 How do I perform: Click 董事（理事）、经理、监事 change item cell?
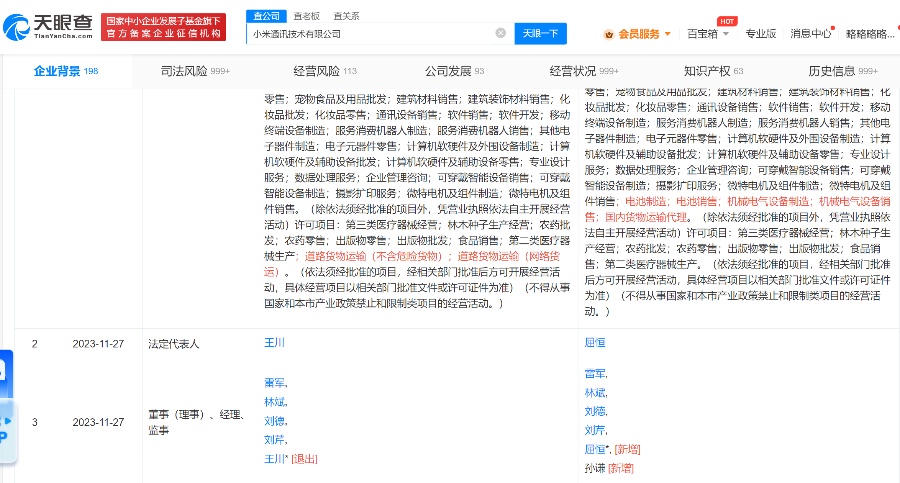[x=197, y=422]
